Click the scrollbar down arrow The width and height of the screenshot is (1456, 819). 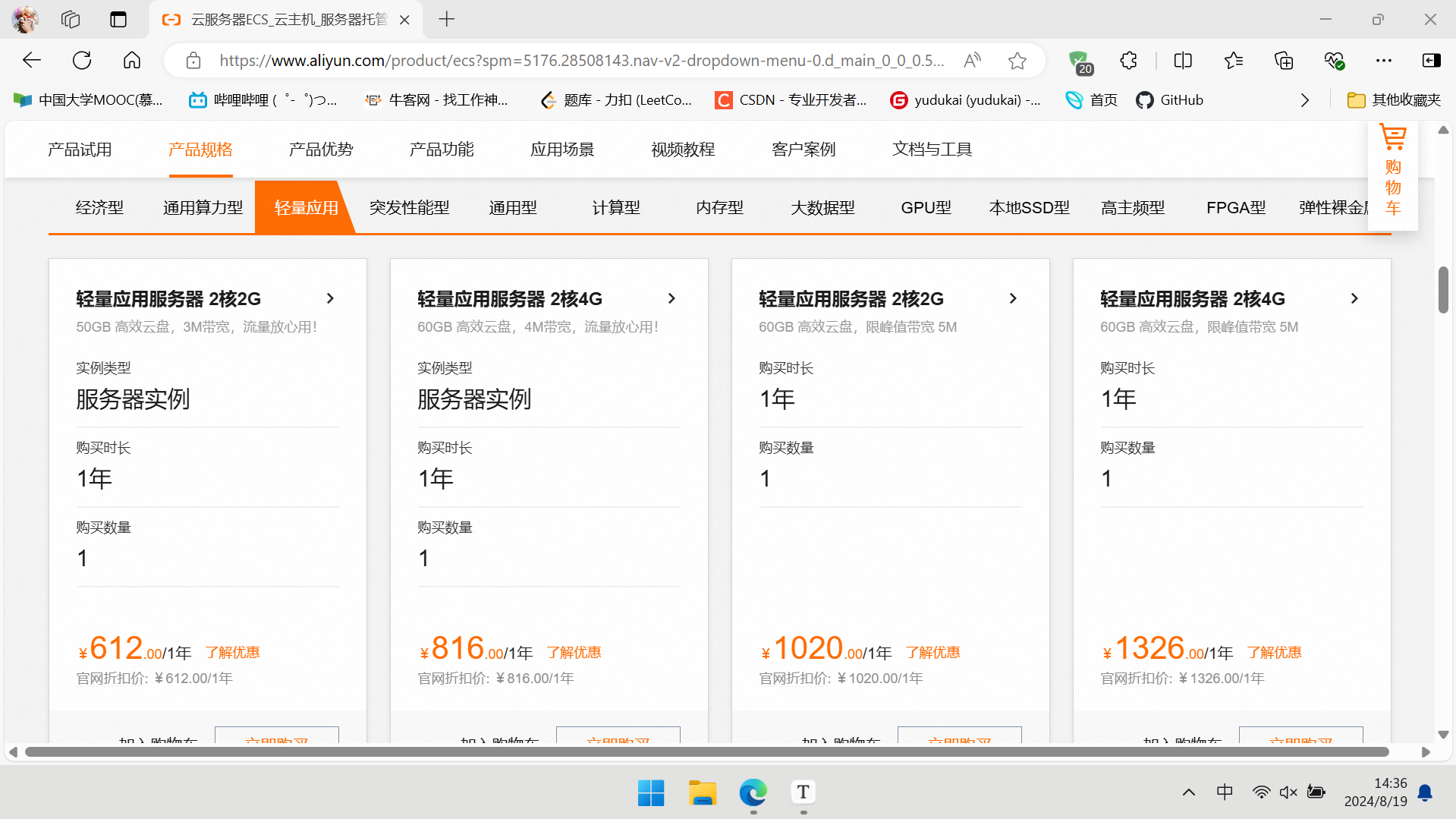tap(1443, 734)
